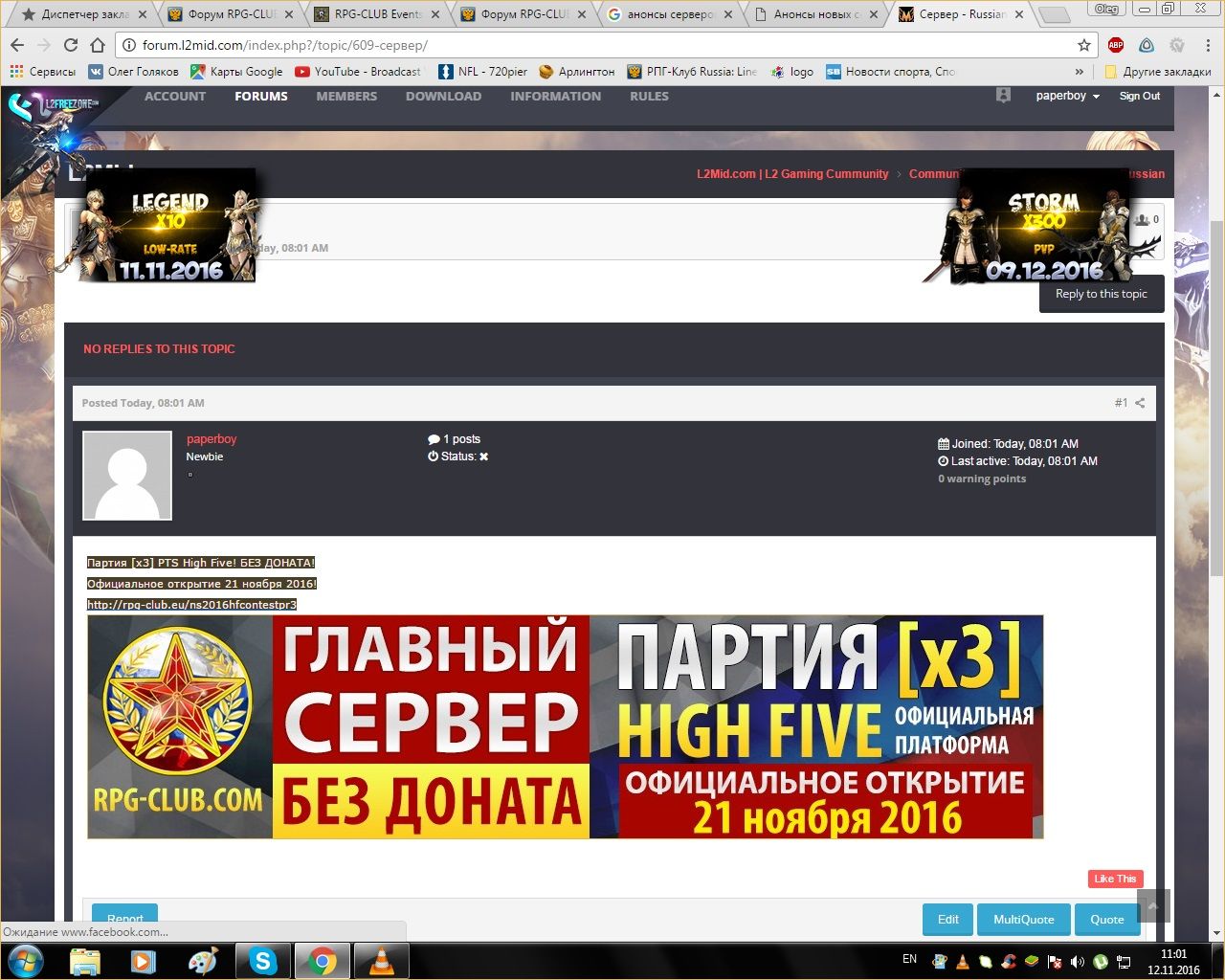Close the Сервер - Russian tab
The height and width of the screenshot is (980, 1225).
(1019, 14)
